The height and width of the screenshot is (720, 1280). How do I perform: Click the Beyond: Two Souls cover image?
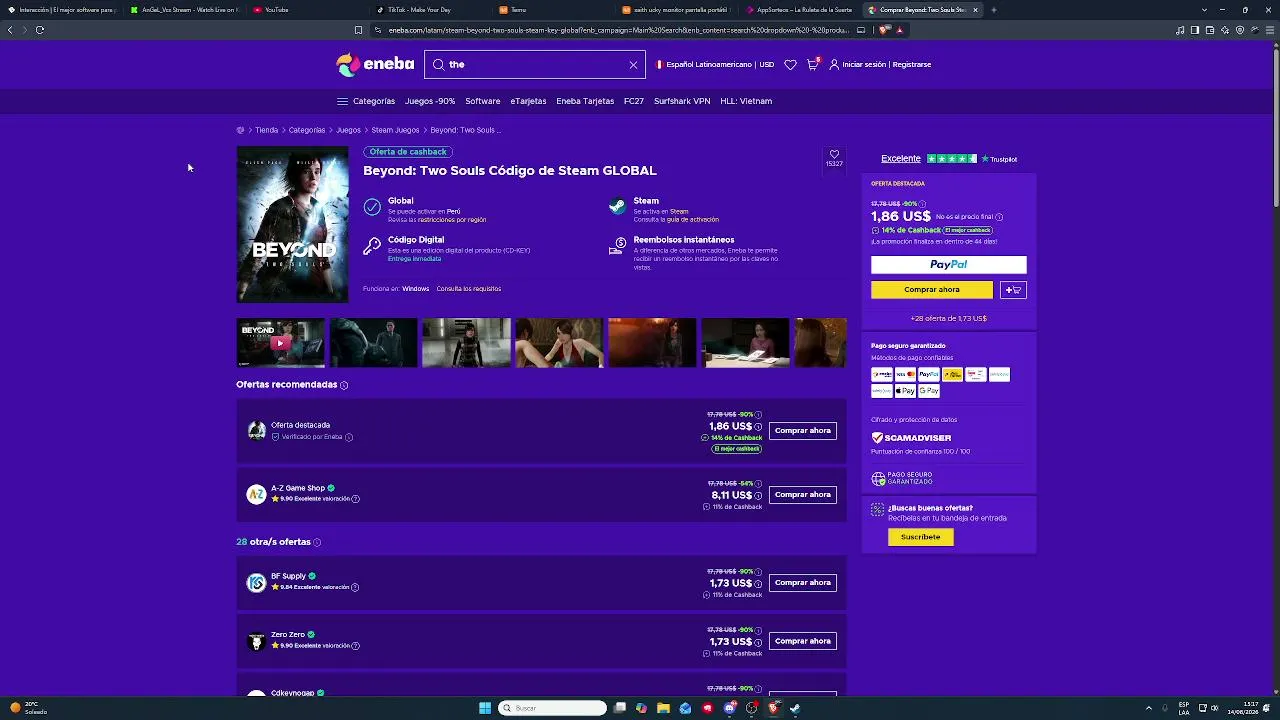[x=292, y=224]
